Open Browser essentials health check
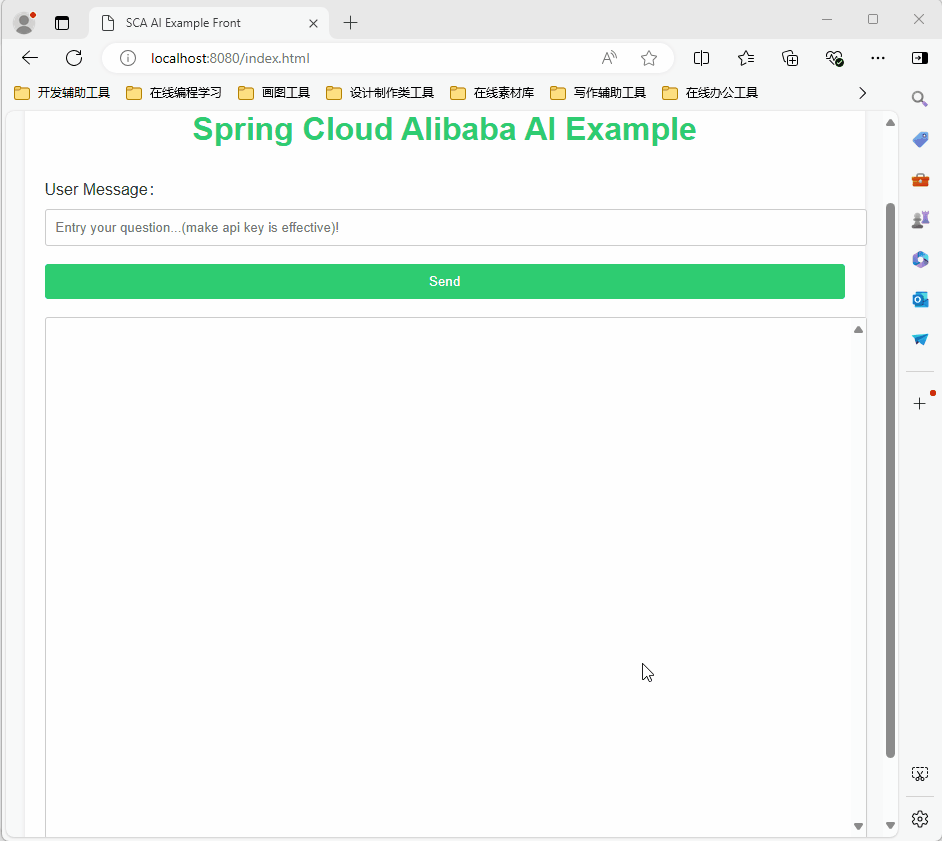The image size is (942, 841). click(835, 58)
